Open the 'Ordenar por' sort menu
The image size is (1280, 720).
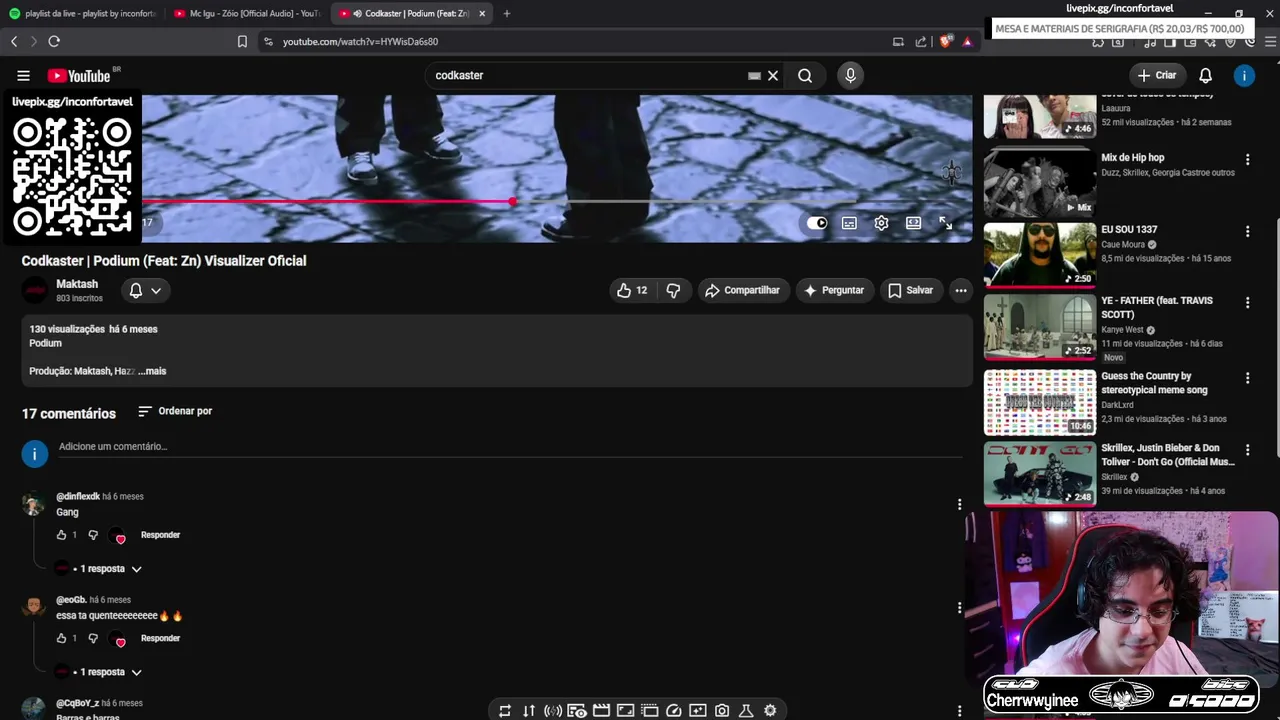[x=175, y=411]
